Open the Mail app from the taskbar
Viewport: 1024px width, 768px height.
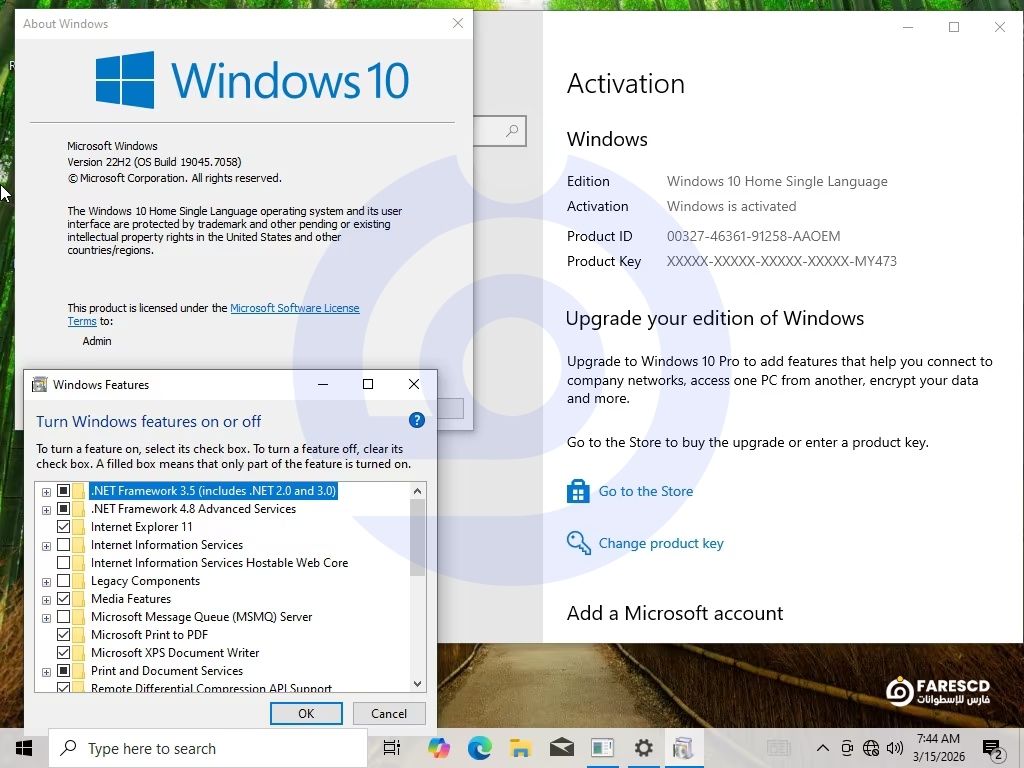(x=561, y=748)
